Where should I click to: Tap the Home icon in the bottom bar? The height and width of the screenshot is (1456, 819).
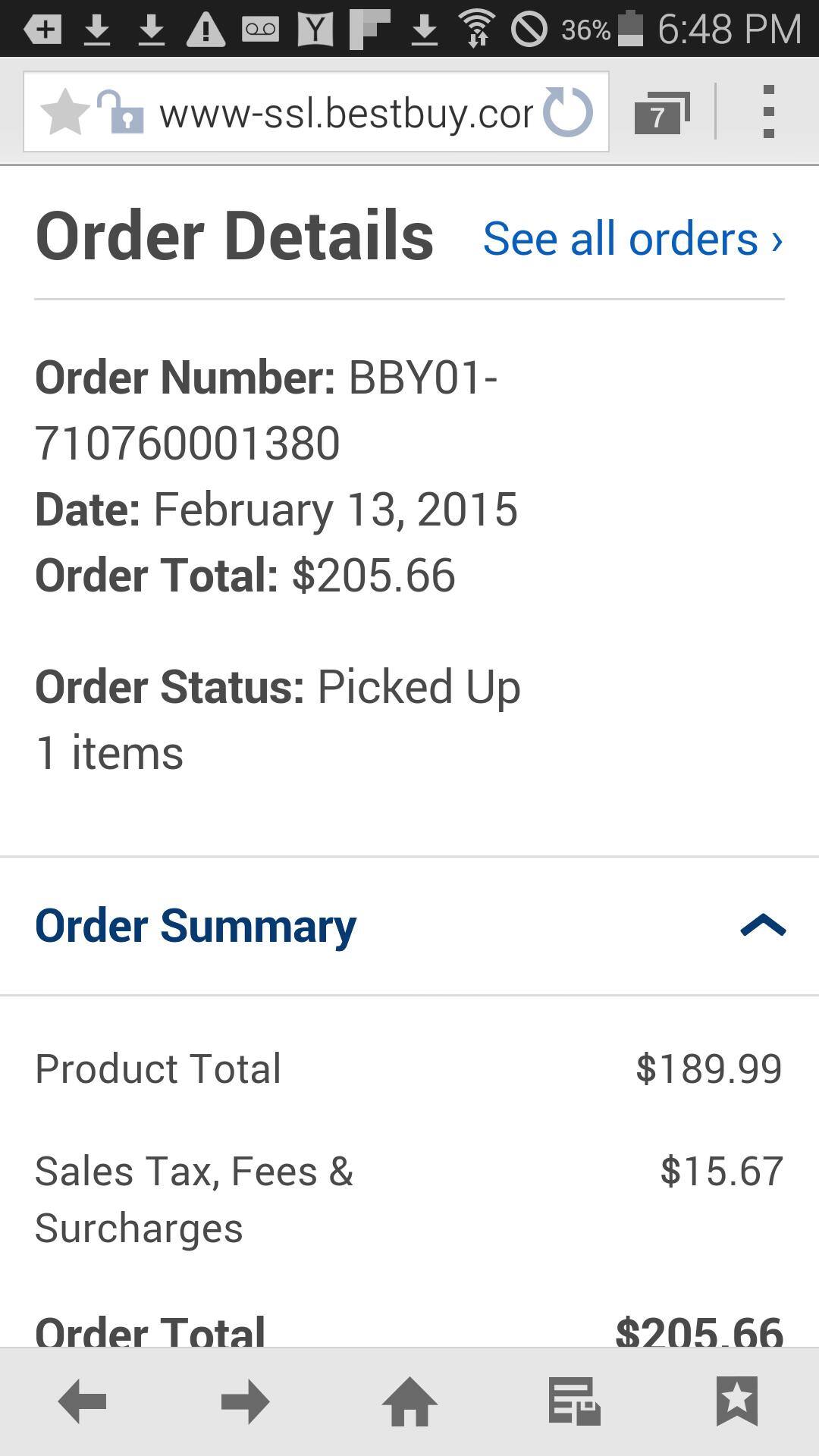tap(409, 1401)
